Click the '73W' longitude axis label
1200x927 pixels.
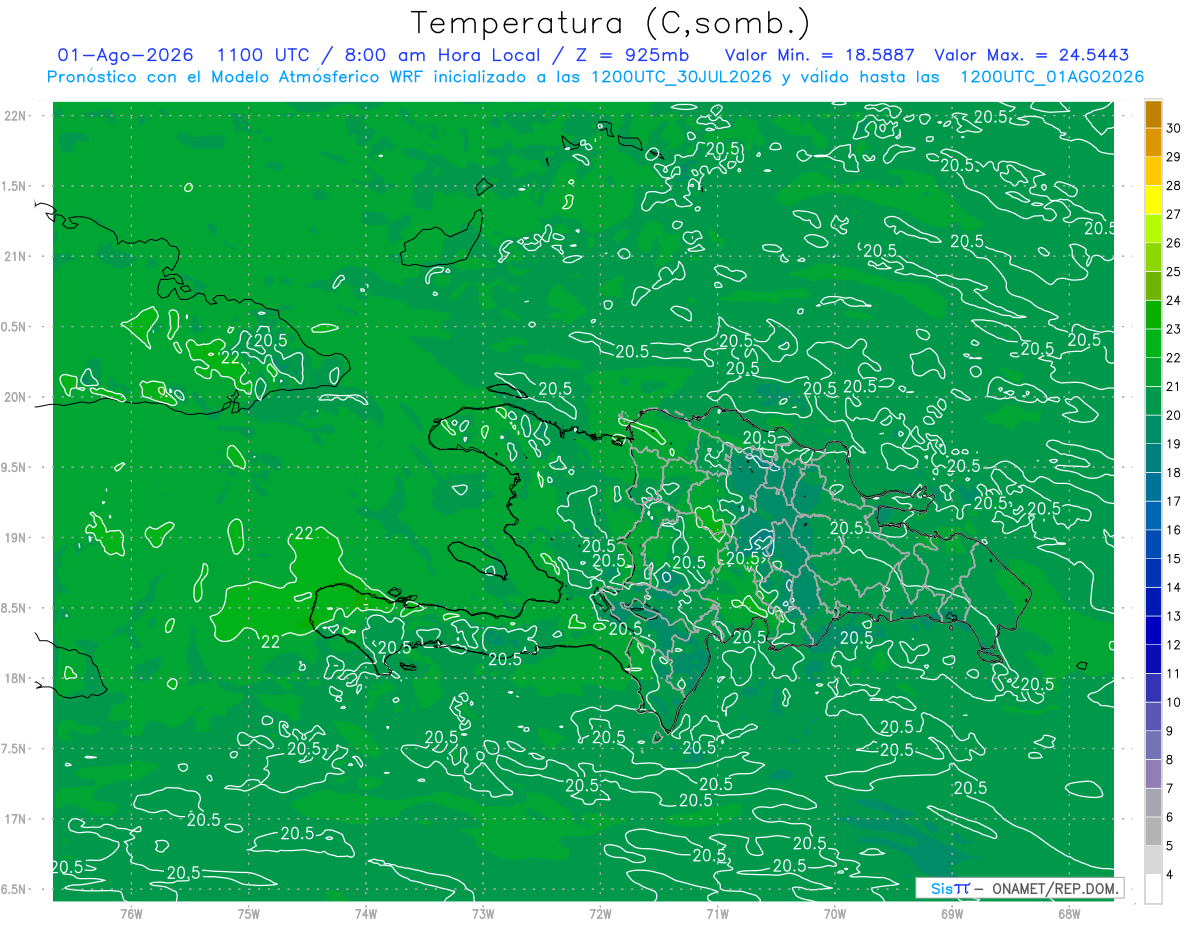click(483, 914)
